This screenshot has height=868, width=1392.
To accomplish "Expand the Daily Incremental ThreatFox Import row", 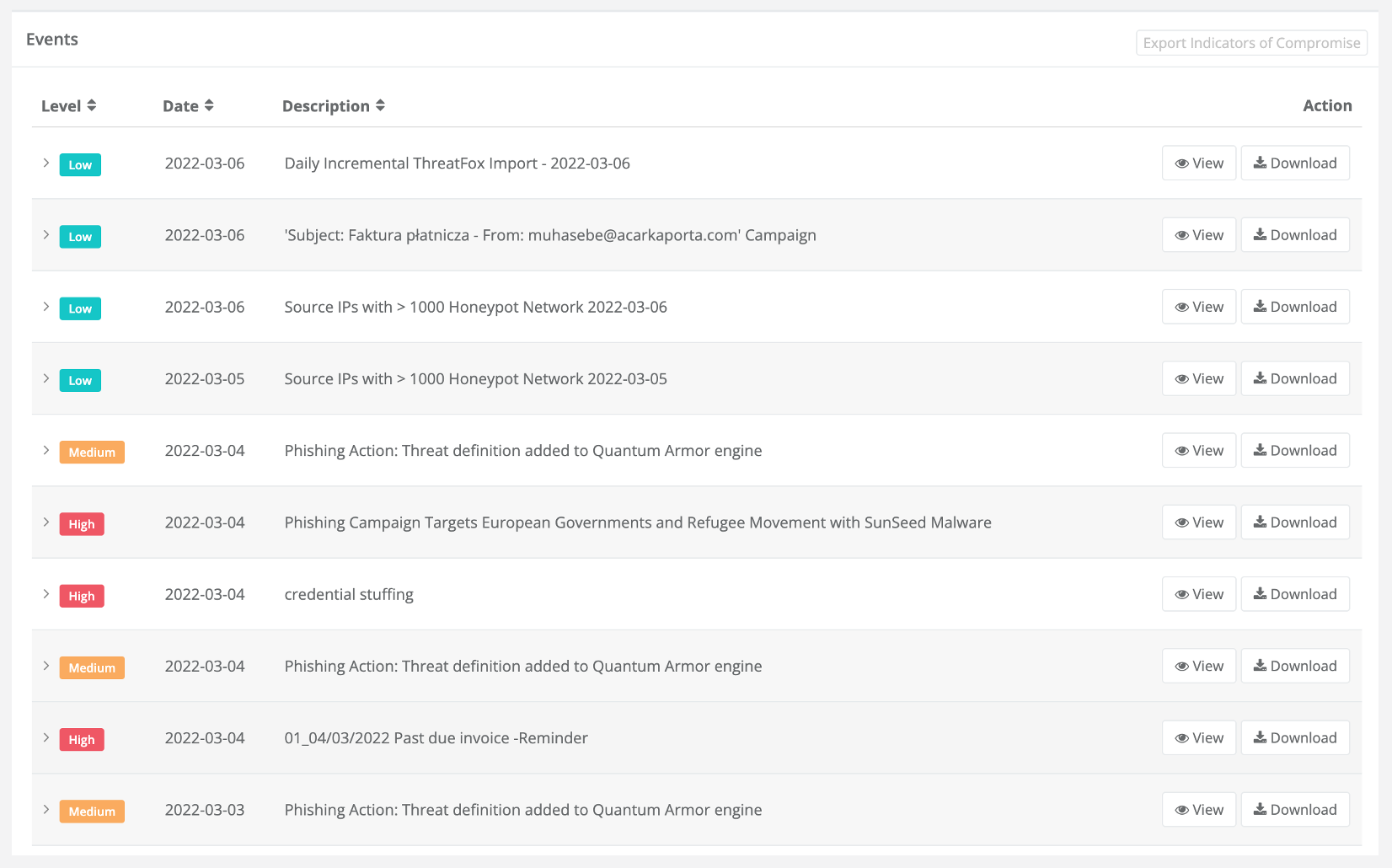I will coord(46,163).
